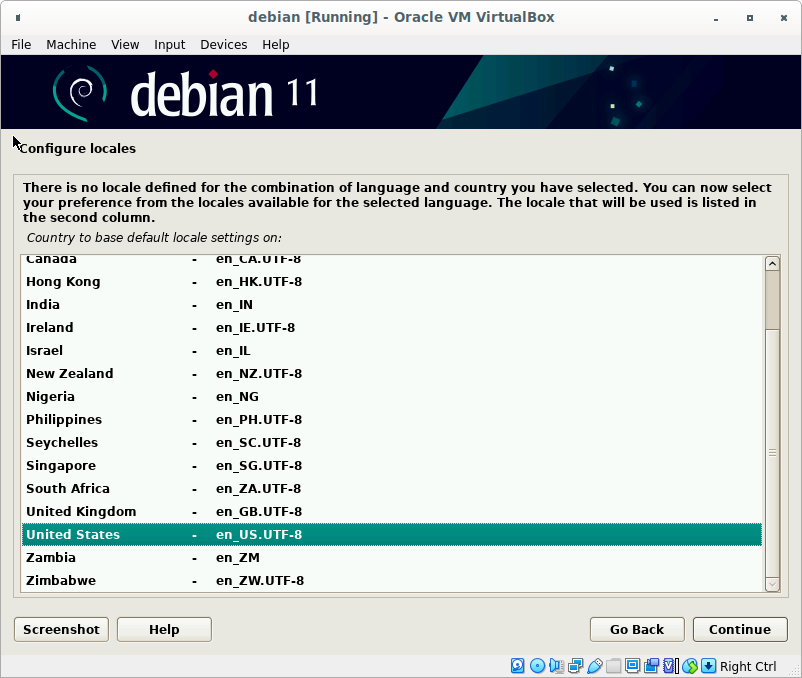
Task: Take a Screenshot with the installer button
Action: click(x=61, y=629)
